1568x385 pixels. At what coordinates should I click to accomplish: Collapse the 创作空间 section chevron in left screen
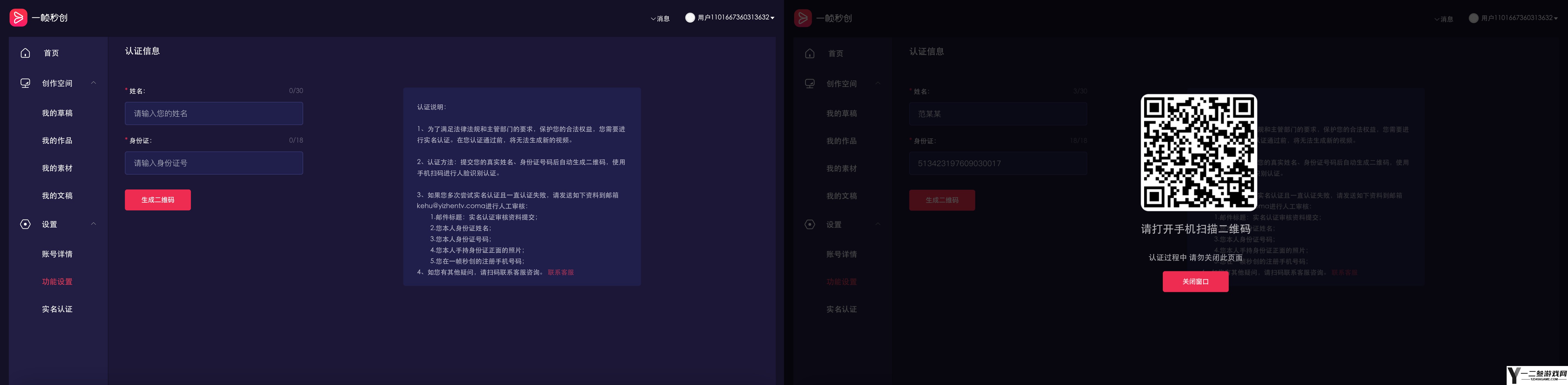click(x=93, y=83)
